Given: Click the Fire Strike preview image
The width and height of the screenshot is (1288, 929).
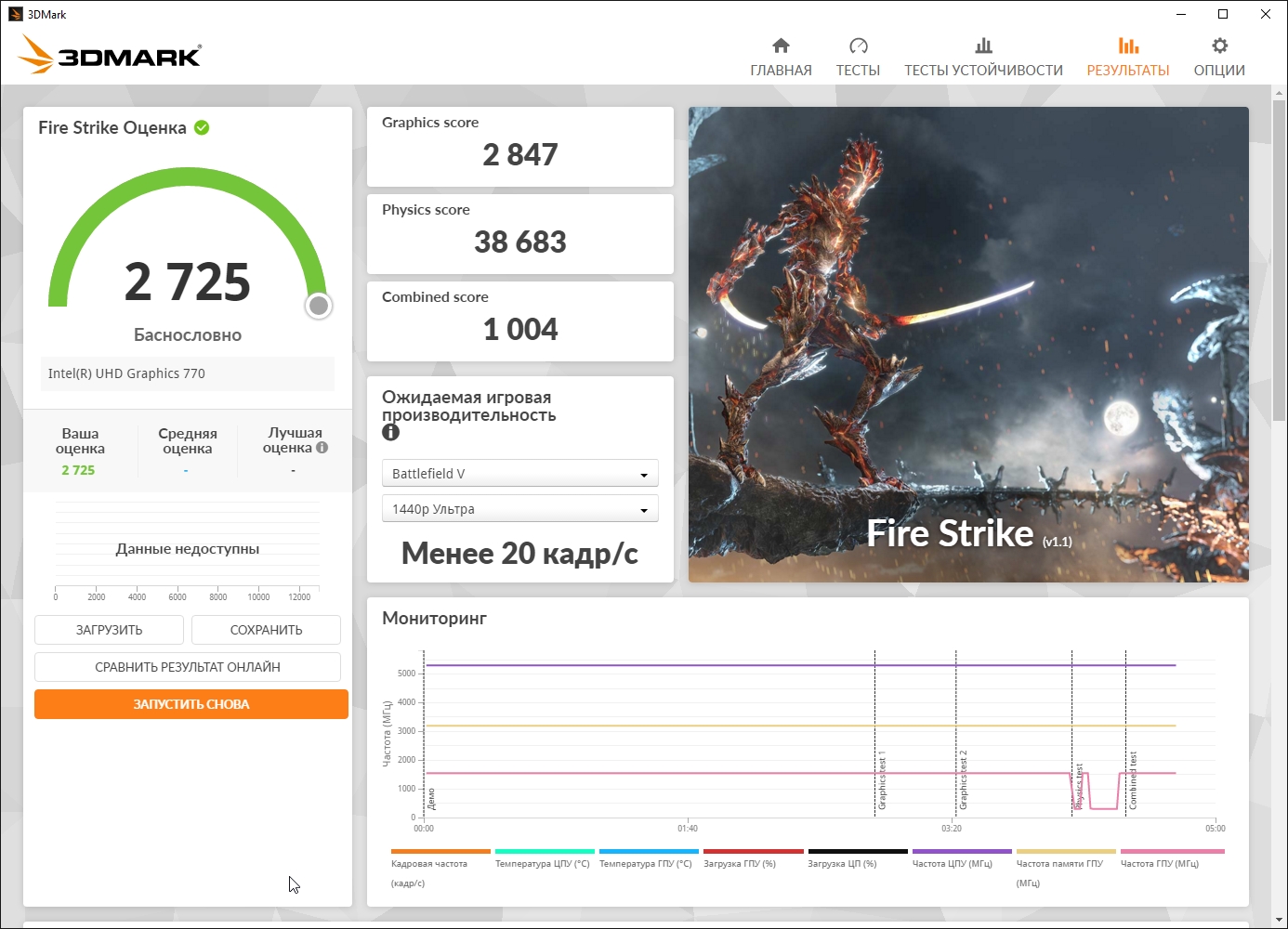Looking at the screenshot, I should [968, 344].
